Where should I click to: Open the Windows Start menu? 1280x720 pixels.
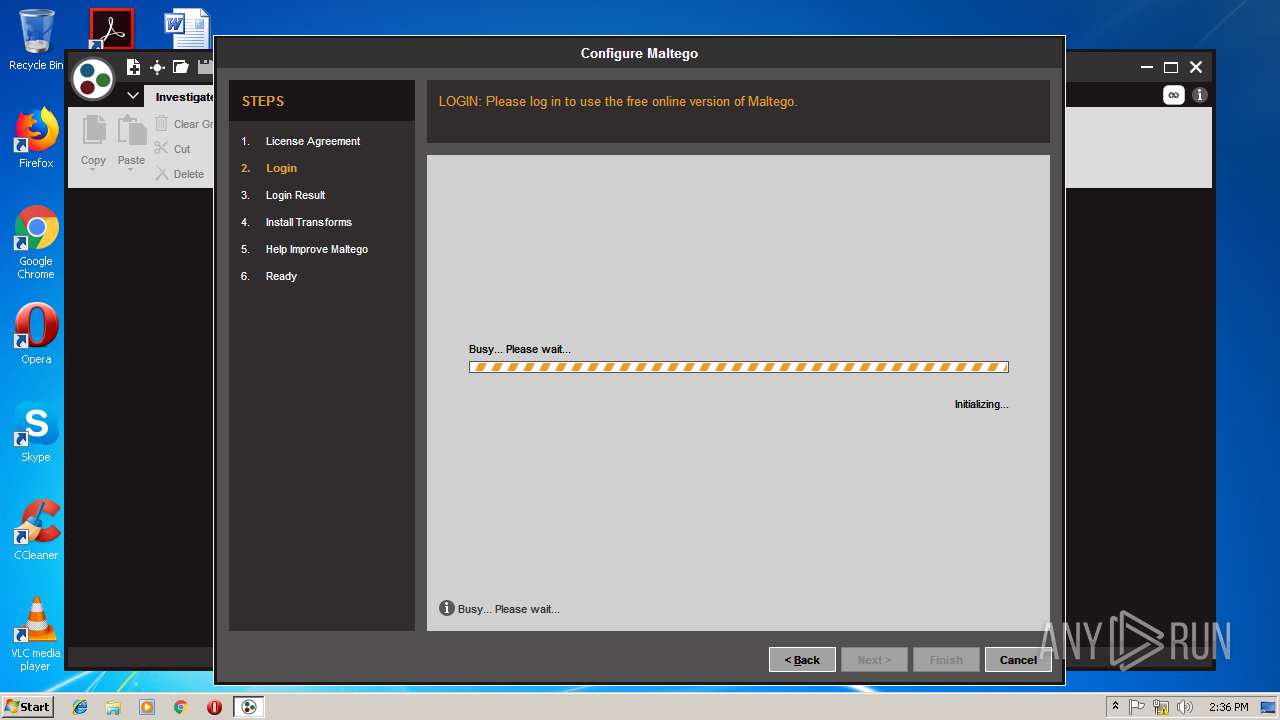tap(28, 706)
